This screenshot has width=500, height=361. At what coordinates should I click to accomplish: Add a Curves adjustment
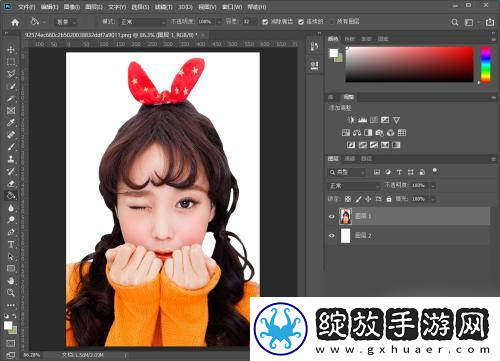[x=374, y=120]
